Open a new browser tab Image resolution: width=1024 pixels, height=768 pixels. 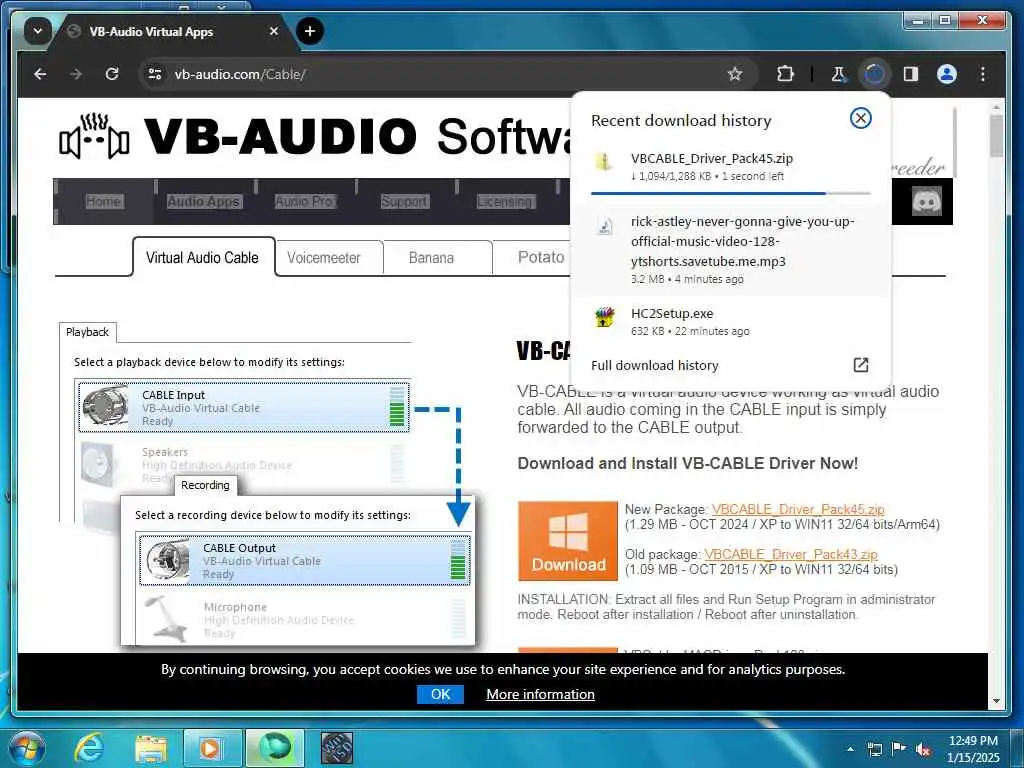pos(310,31)
